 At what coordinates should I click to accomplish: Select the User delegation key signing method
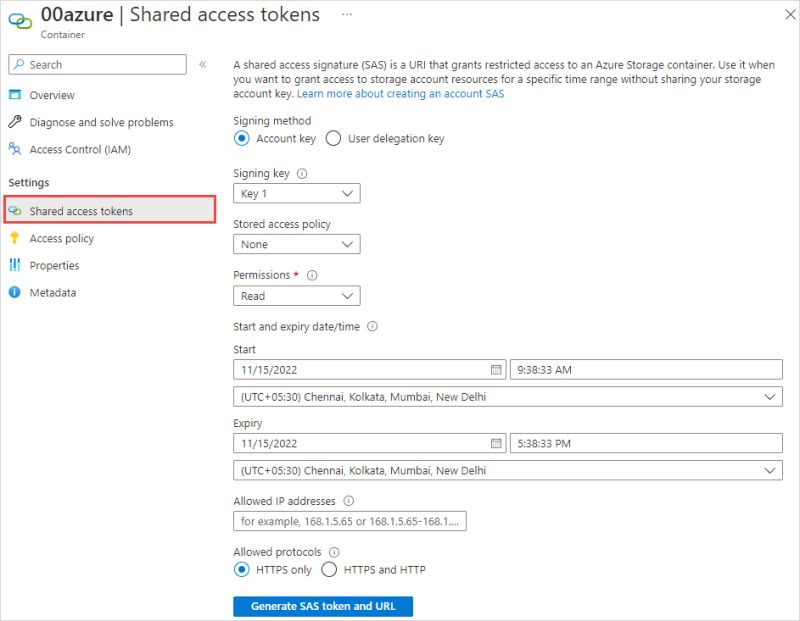pyautogui.click(x=334, y=140)
